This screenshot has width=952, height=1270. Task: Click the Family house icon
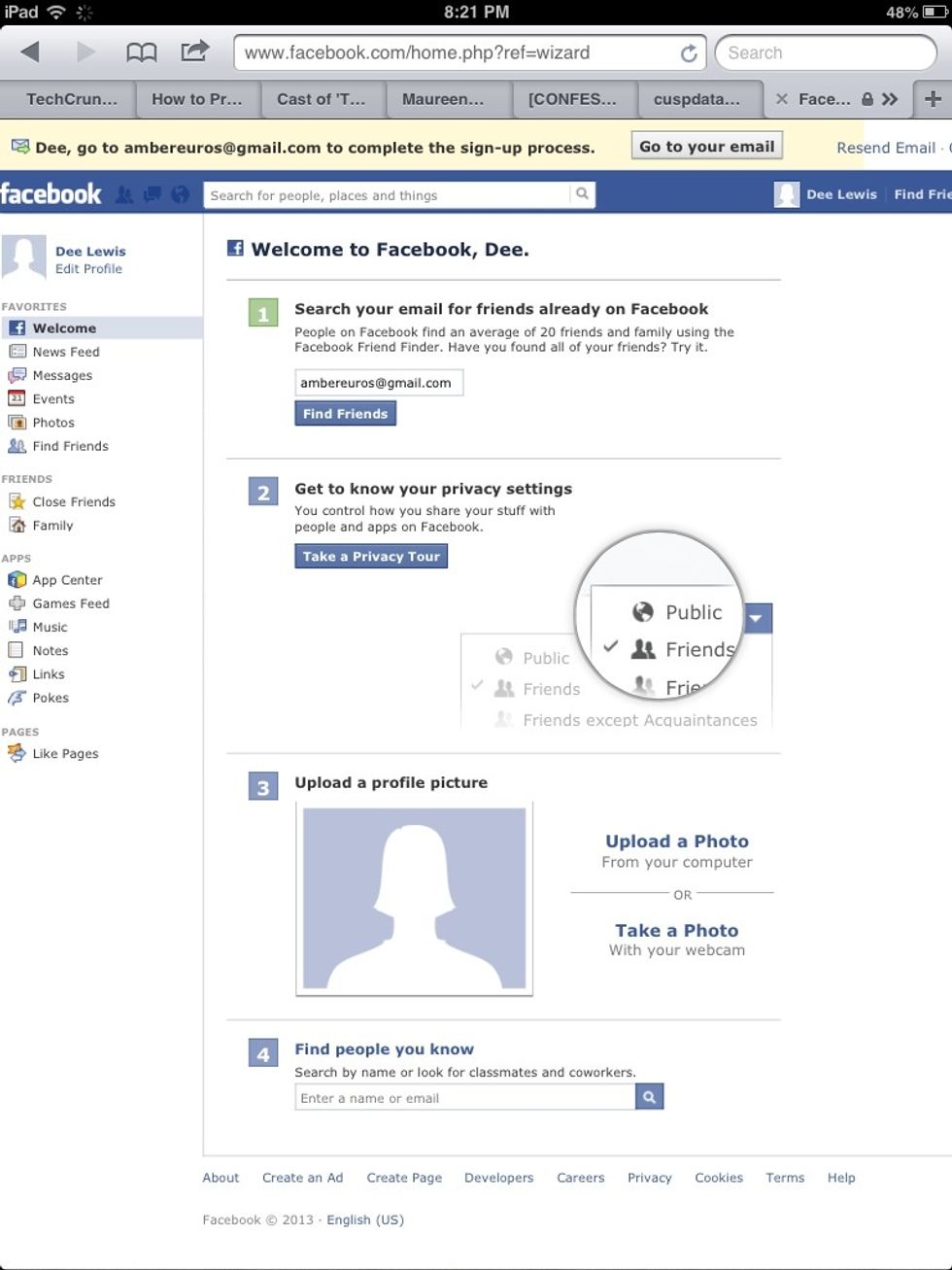17,525
